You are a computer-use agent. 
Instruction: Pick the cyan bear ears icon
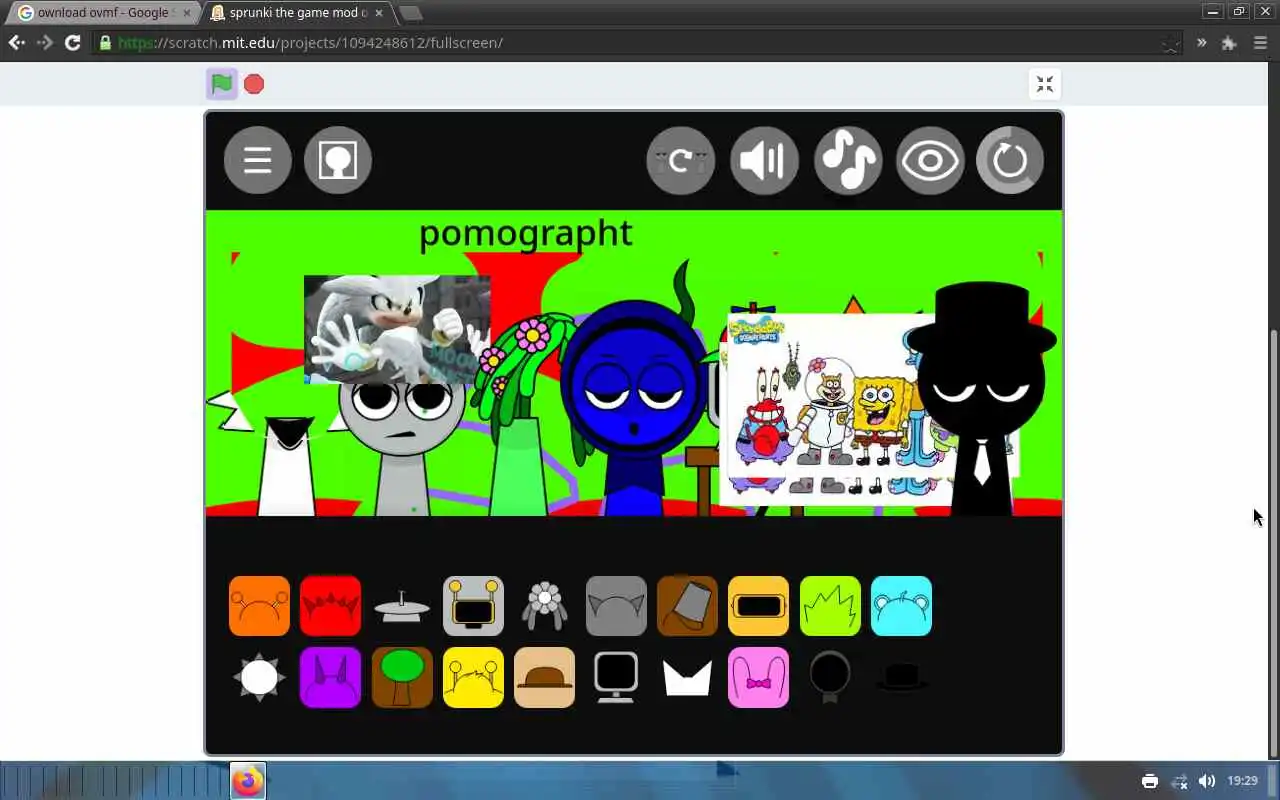tap(901, 606)
